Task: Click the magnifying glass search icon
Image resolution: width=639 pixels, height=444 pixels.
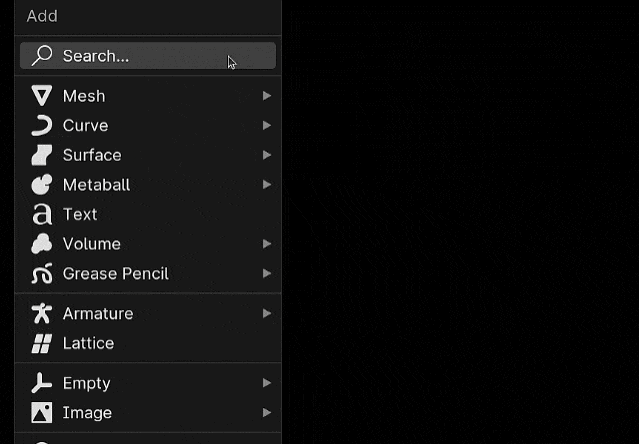Action: tap(42, 56)
